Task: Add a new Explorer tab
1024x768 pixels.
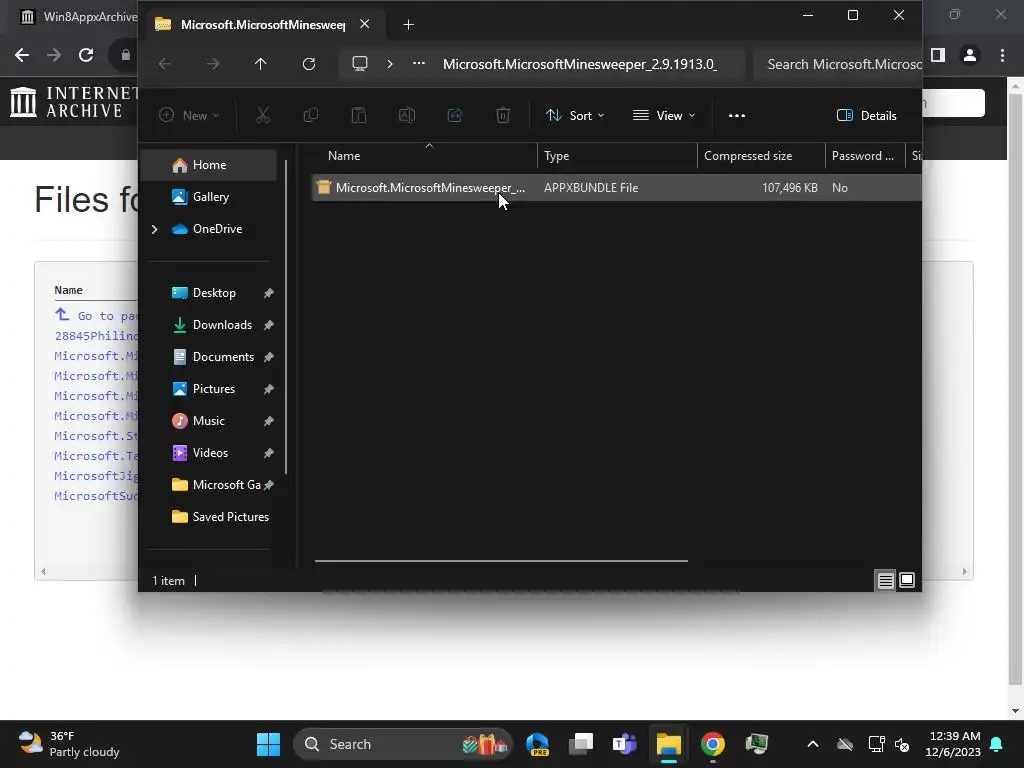Action: 408,25
